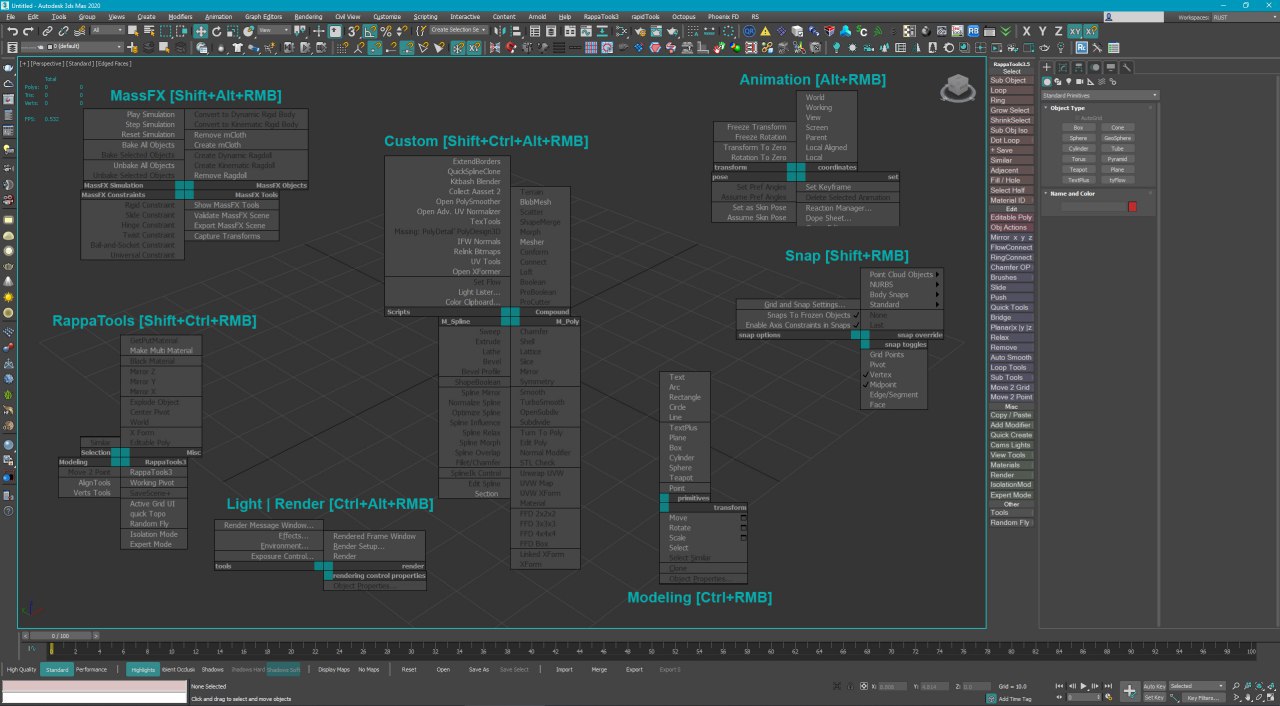Click Quick Tools in RappaTools panel
This screenshot has width=1280, height=706.
point(1011,307)
